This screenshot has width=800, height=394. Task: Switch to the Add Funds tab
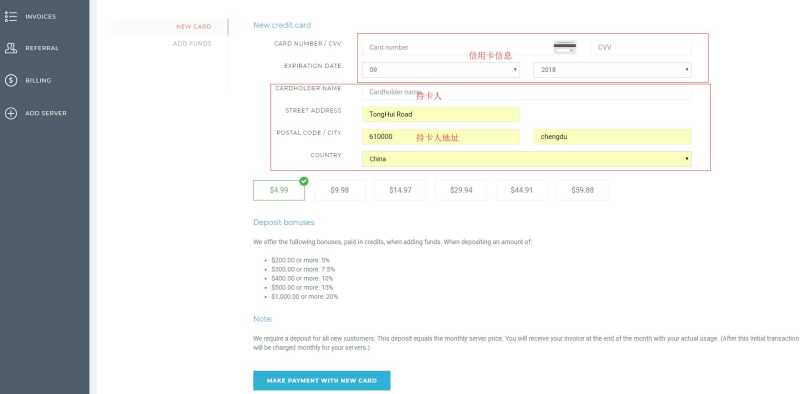[x=192, y=44]
